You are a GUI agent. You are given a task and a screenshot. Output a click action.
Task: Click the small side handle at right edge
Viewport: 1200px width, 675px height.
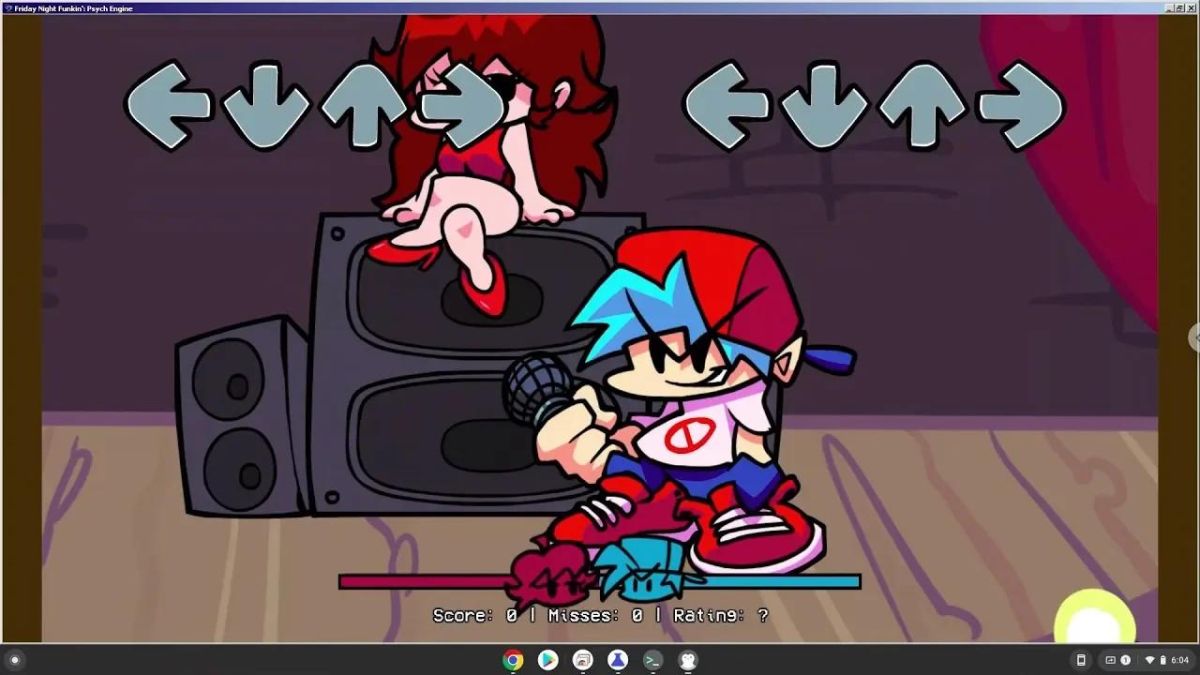pyautogui.click(x=1194, y=337)
